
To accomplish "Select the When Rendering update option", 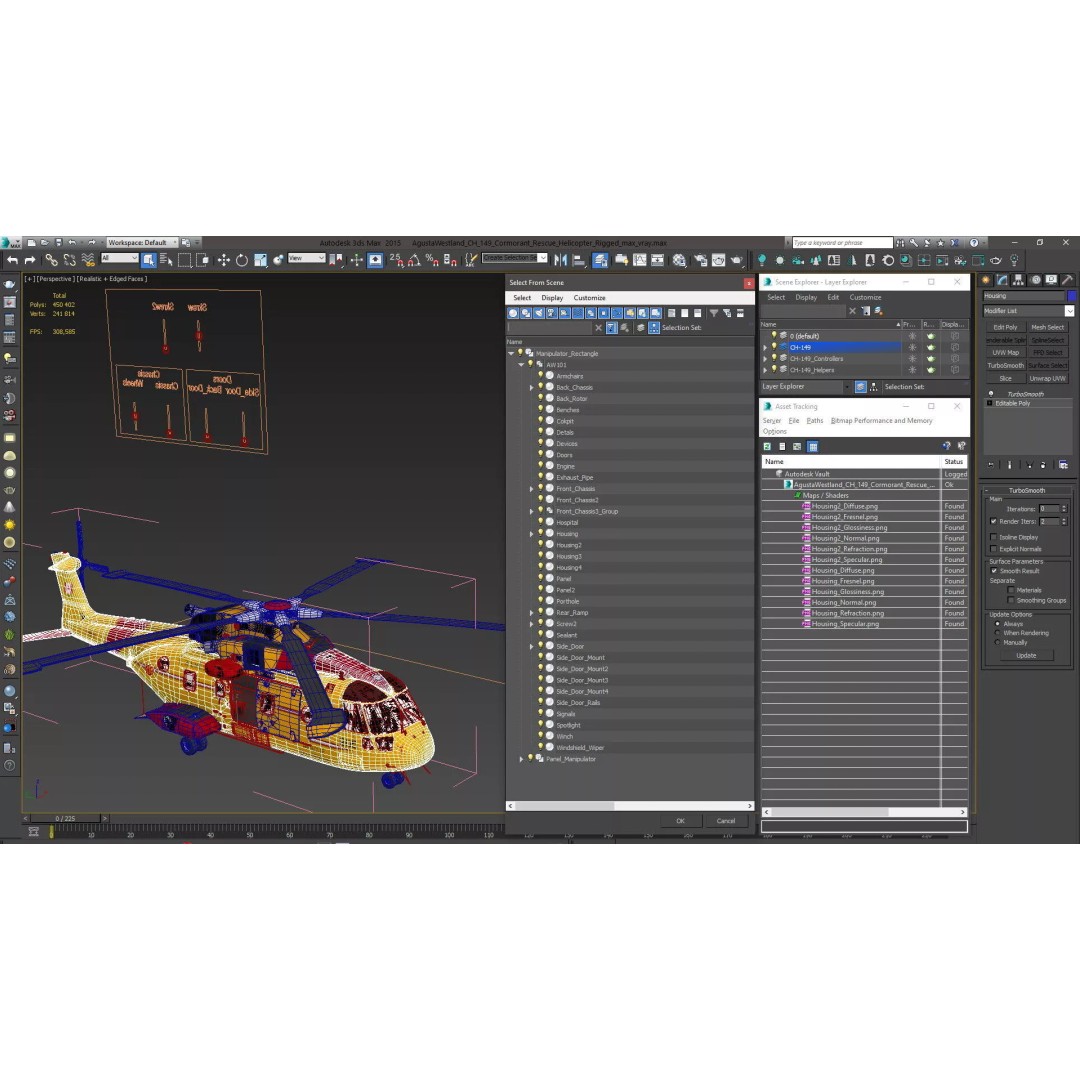I will [997, 633].
